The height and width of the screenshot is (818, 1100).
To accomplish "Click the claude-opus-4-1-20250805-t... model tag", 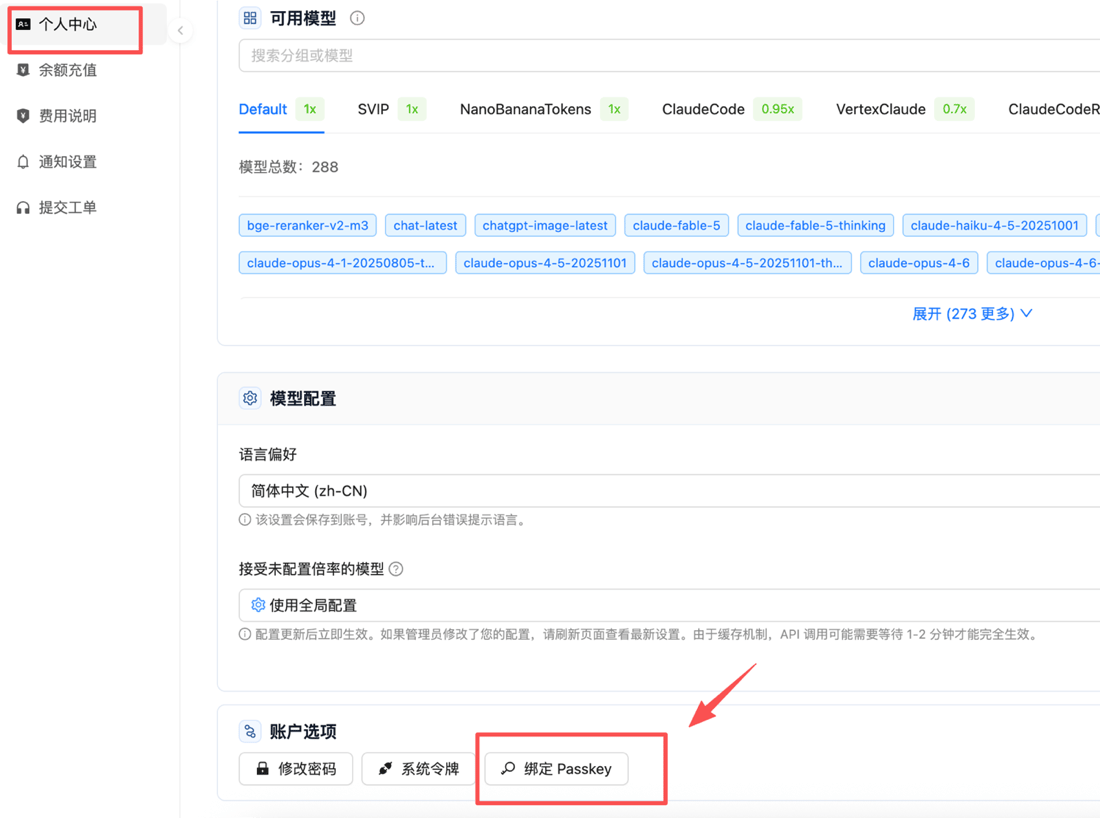I will pos(342,263).
